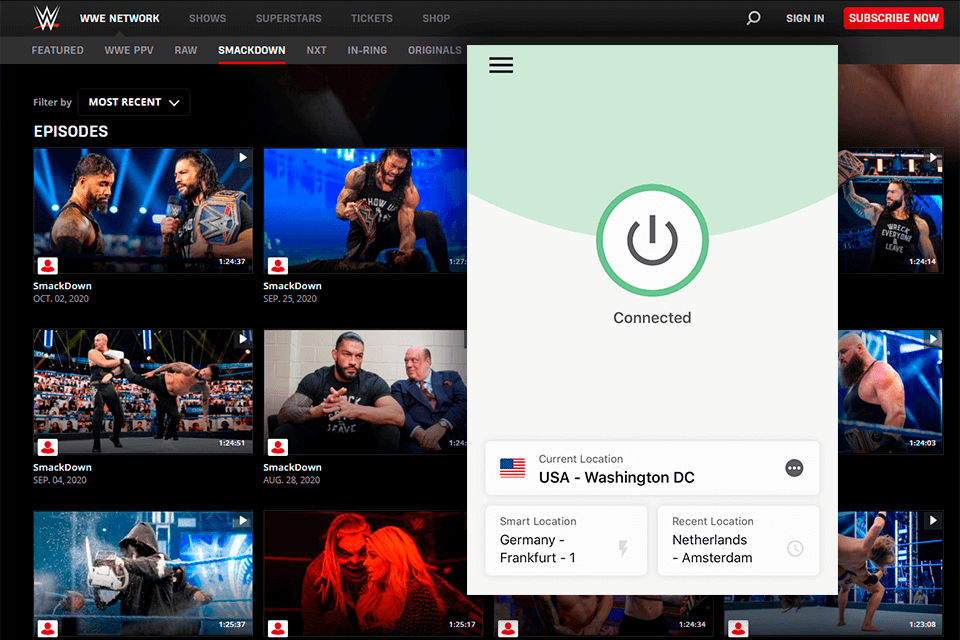
Task: Choose Smart Location Germany - Frankfurt - 1
Action: 566,540
